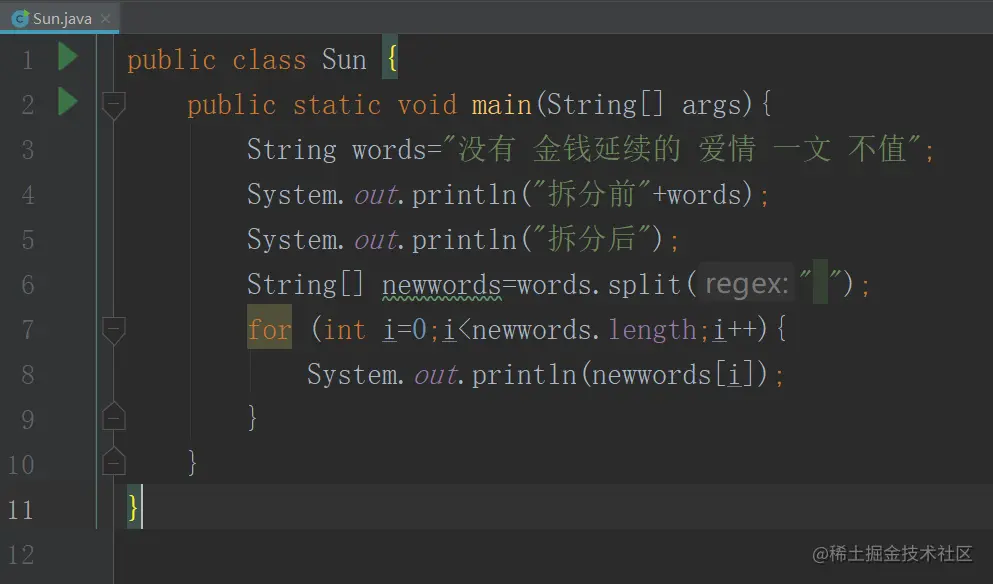Click the static keyword on line 2
The width and height of the screenshot is (993, 584).
click(337, 105)
